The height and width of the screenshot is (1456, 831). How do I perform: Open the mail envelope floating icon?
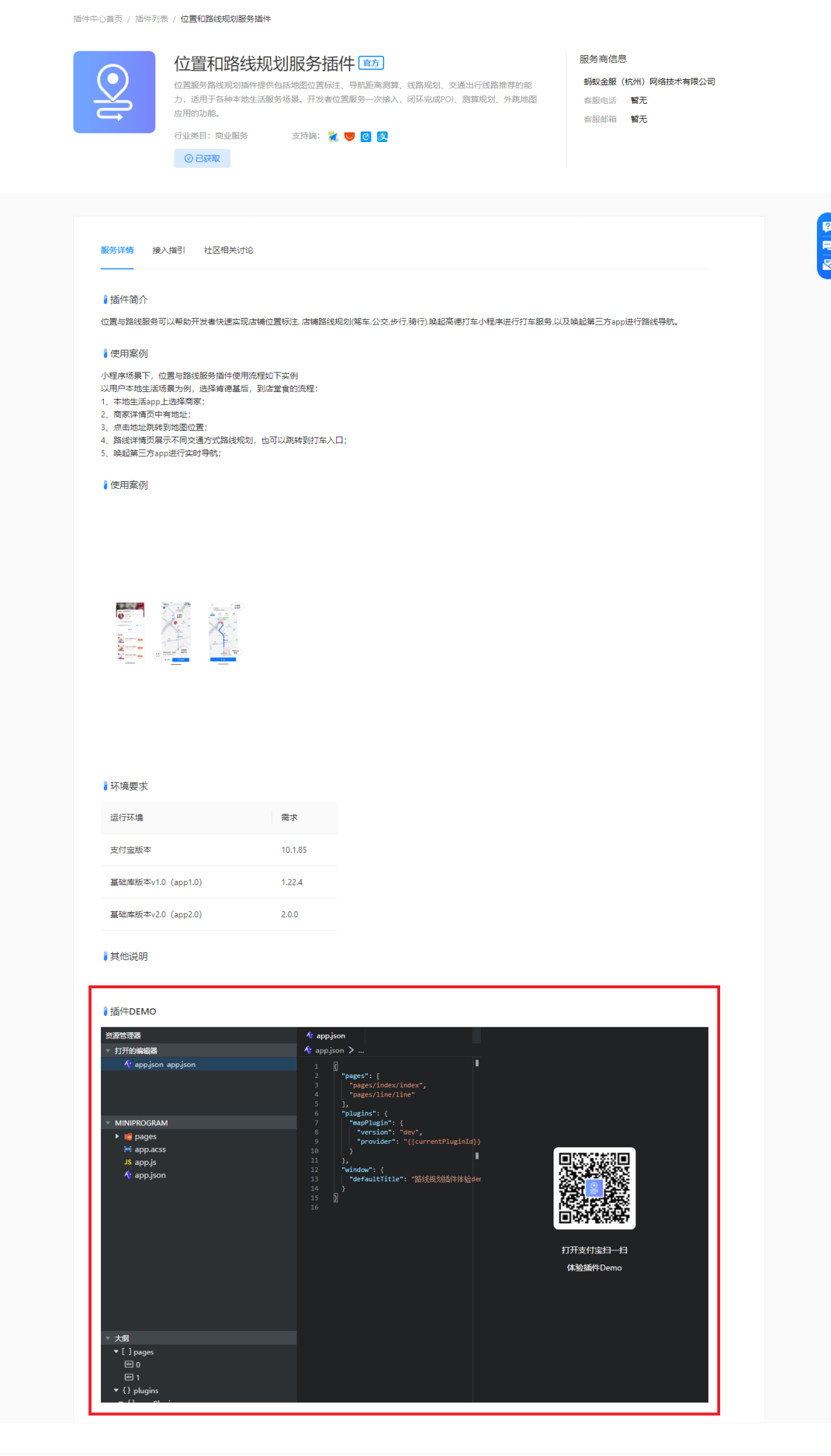tap(826, 265)
